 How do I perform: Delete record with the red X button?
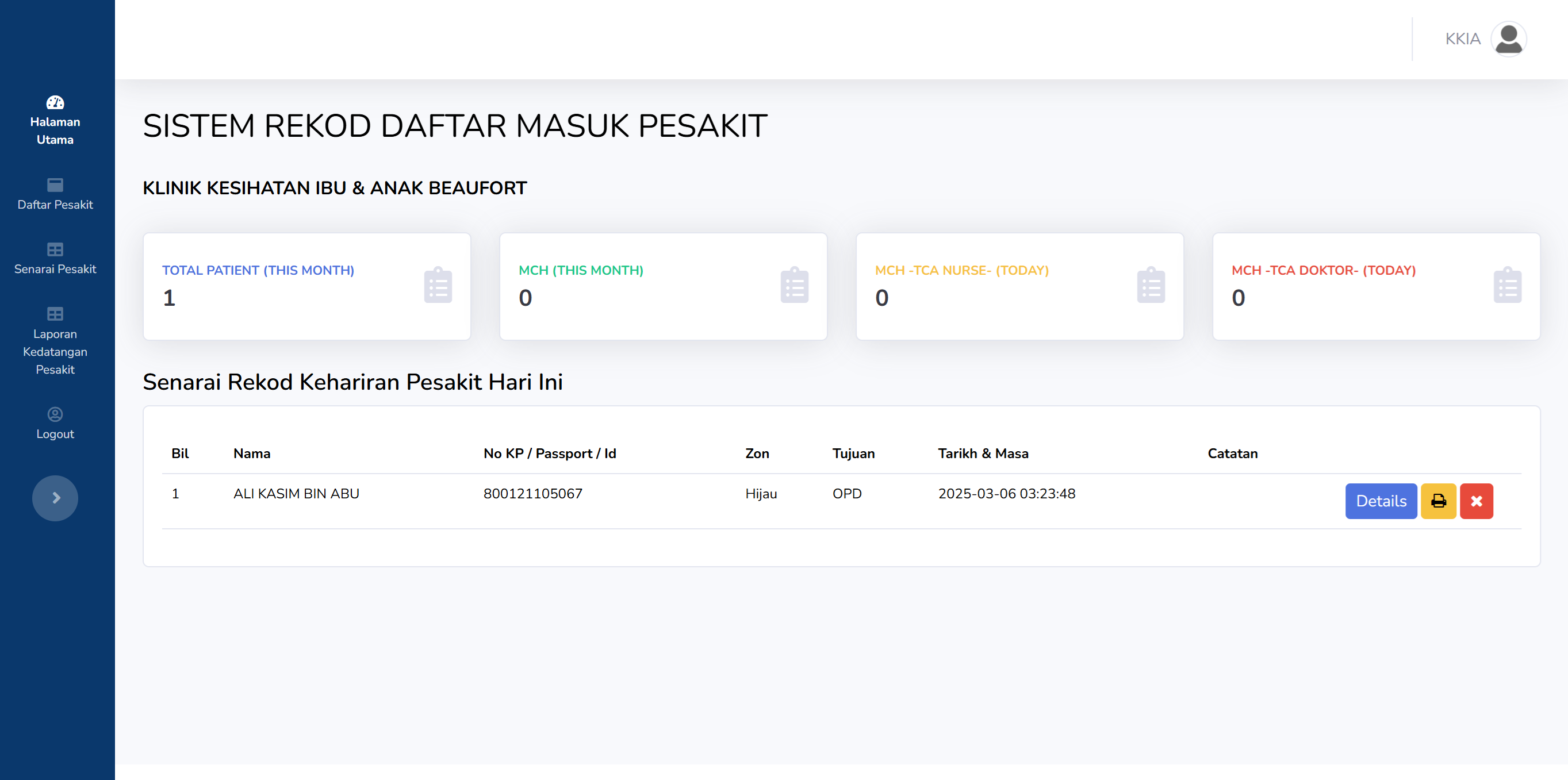pyautogui.click(x=1476, y=501)
